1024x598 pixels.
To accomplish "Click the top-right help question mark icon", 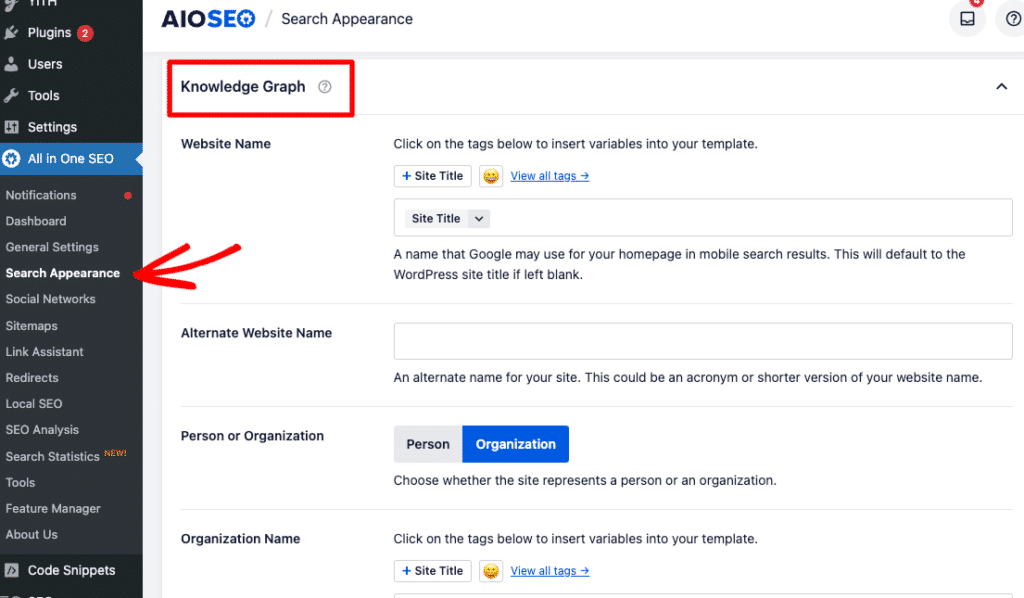I will coord(1013,19).
